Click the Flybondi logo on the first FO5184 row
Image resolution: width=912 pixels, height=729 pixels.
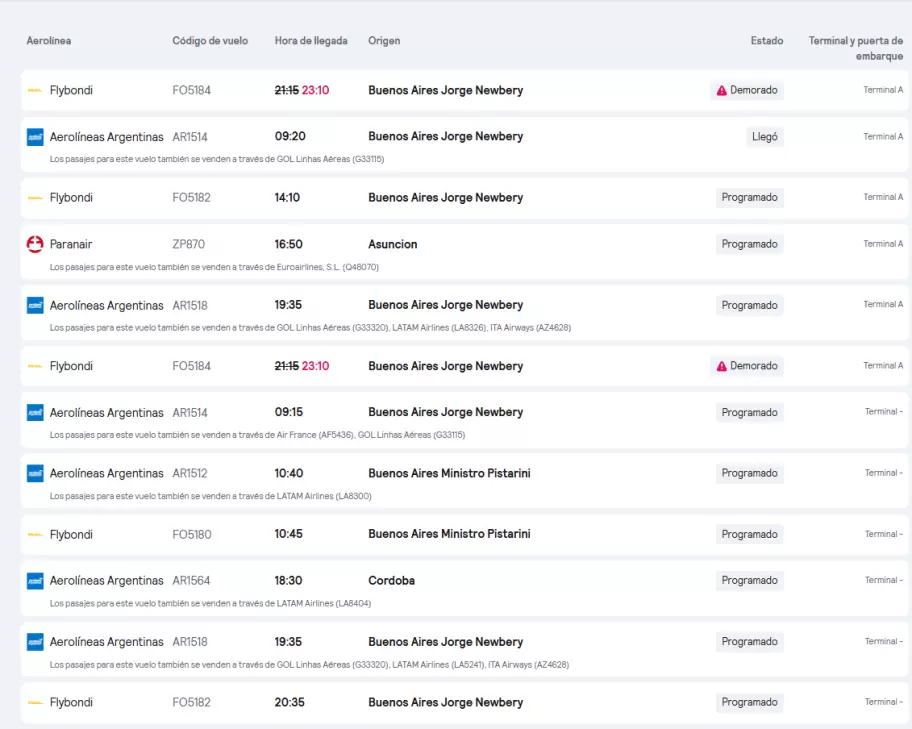pos(35,90)
